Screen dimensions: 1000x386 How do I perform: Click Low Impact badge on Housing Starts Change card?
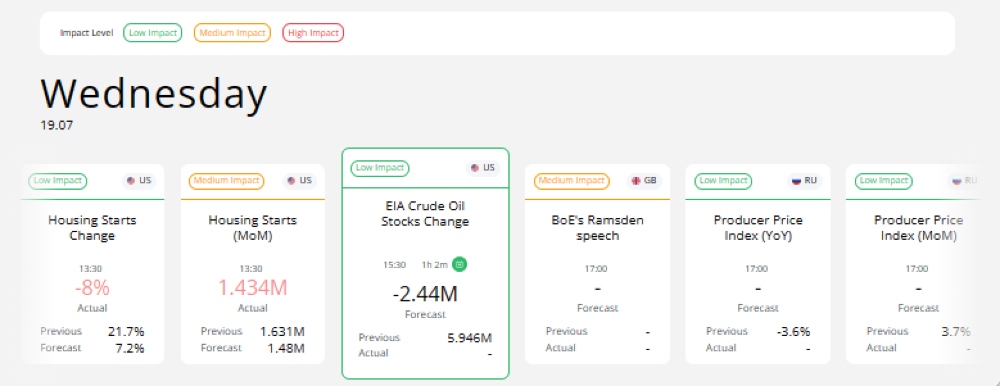click(58, 181)
